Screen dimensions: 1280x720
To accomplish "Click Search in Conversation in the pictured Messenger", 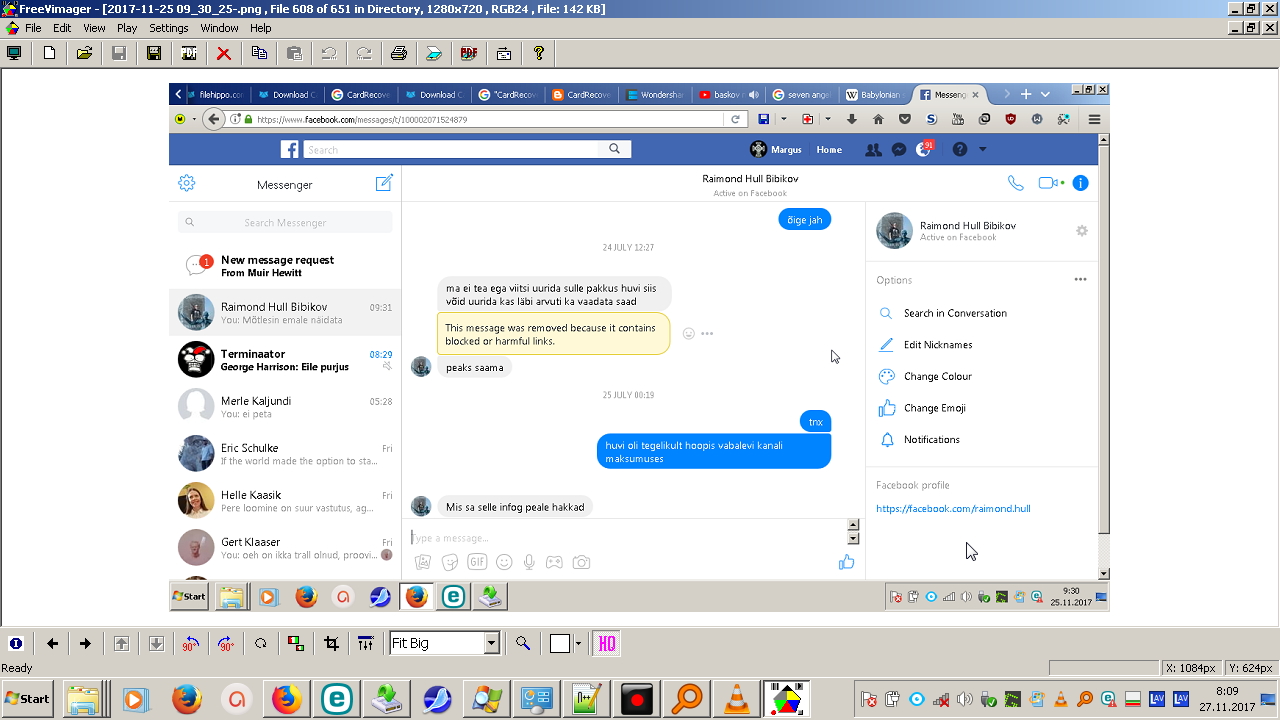I will click(955, 313).
